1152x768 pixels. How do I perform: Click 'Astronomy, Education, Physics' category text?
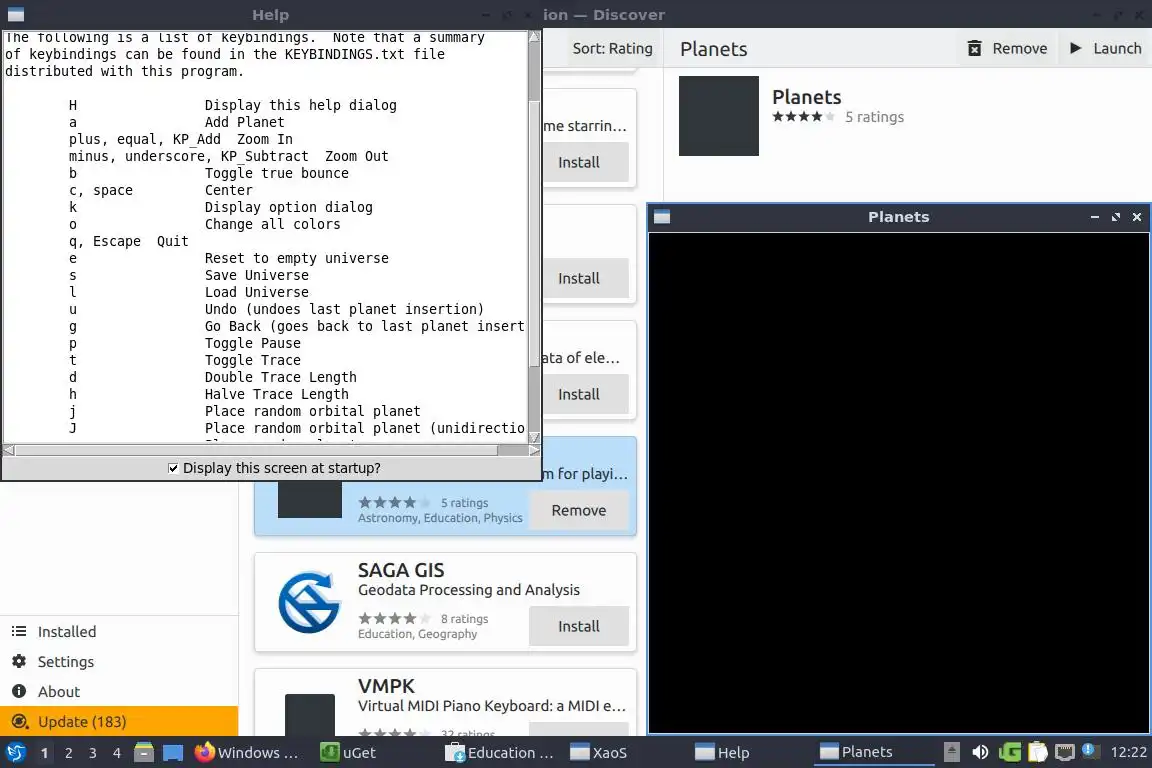point(440,518)
